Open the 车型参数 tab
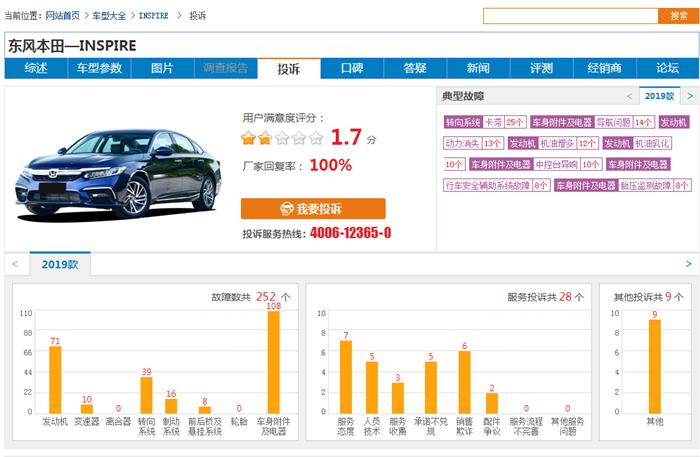Viewport: 700px width, 457px height. click(x=99, y=68)
